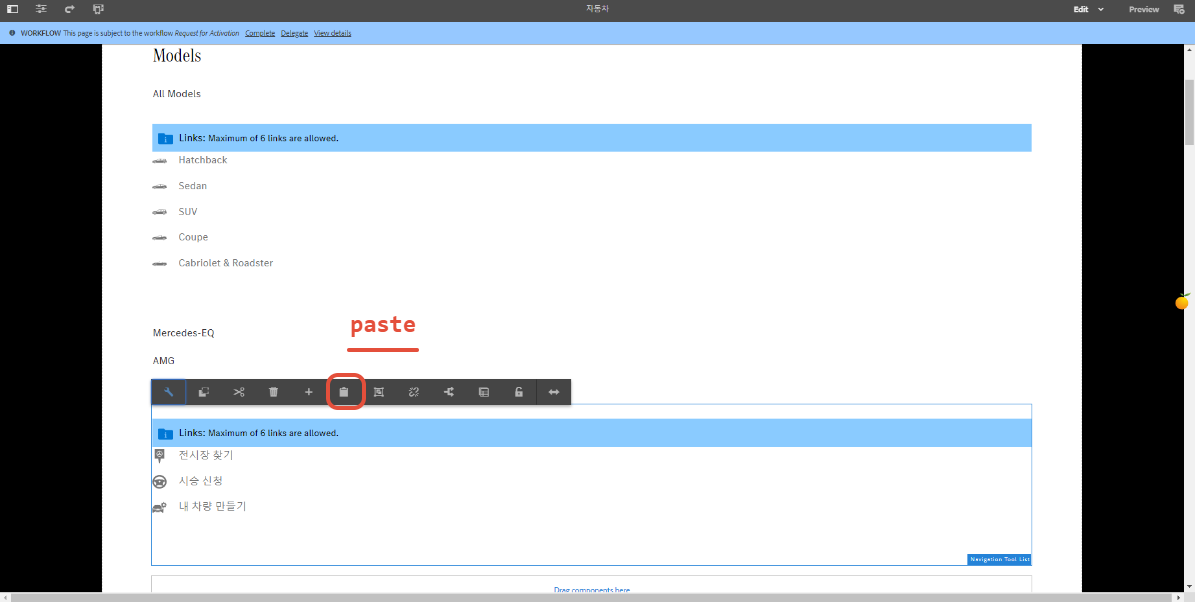Select the SUV link

pos(188,212)
